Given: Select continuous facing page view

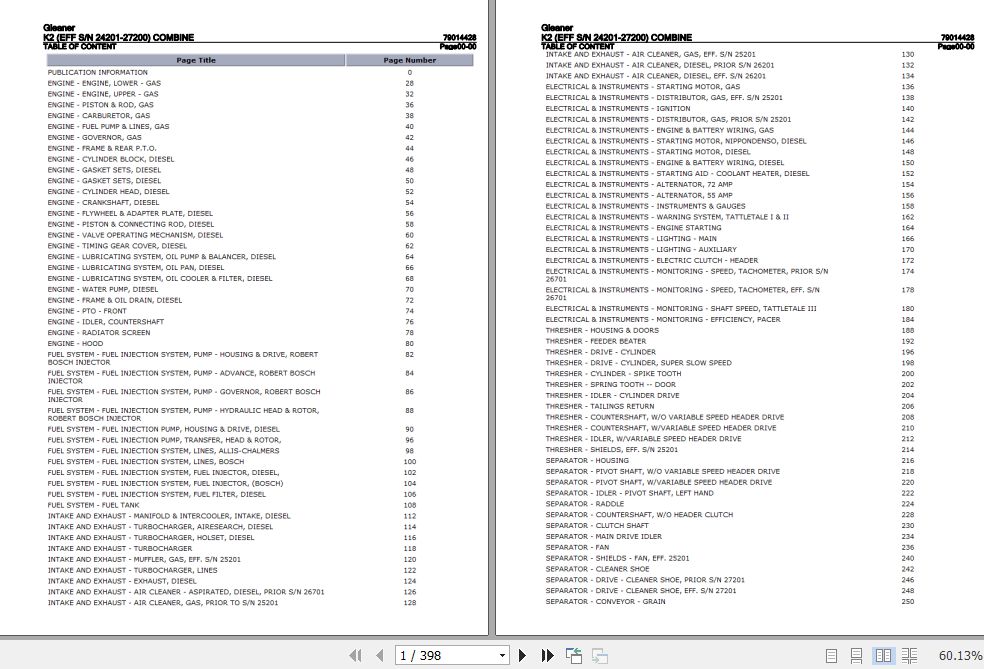Looking at the screenshot, I should [909, 656].
